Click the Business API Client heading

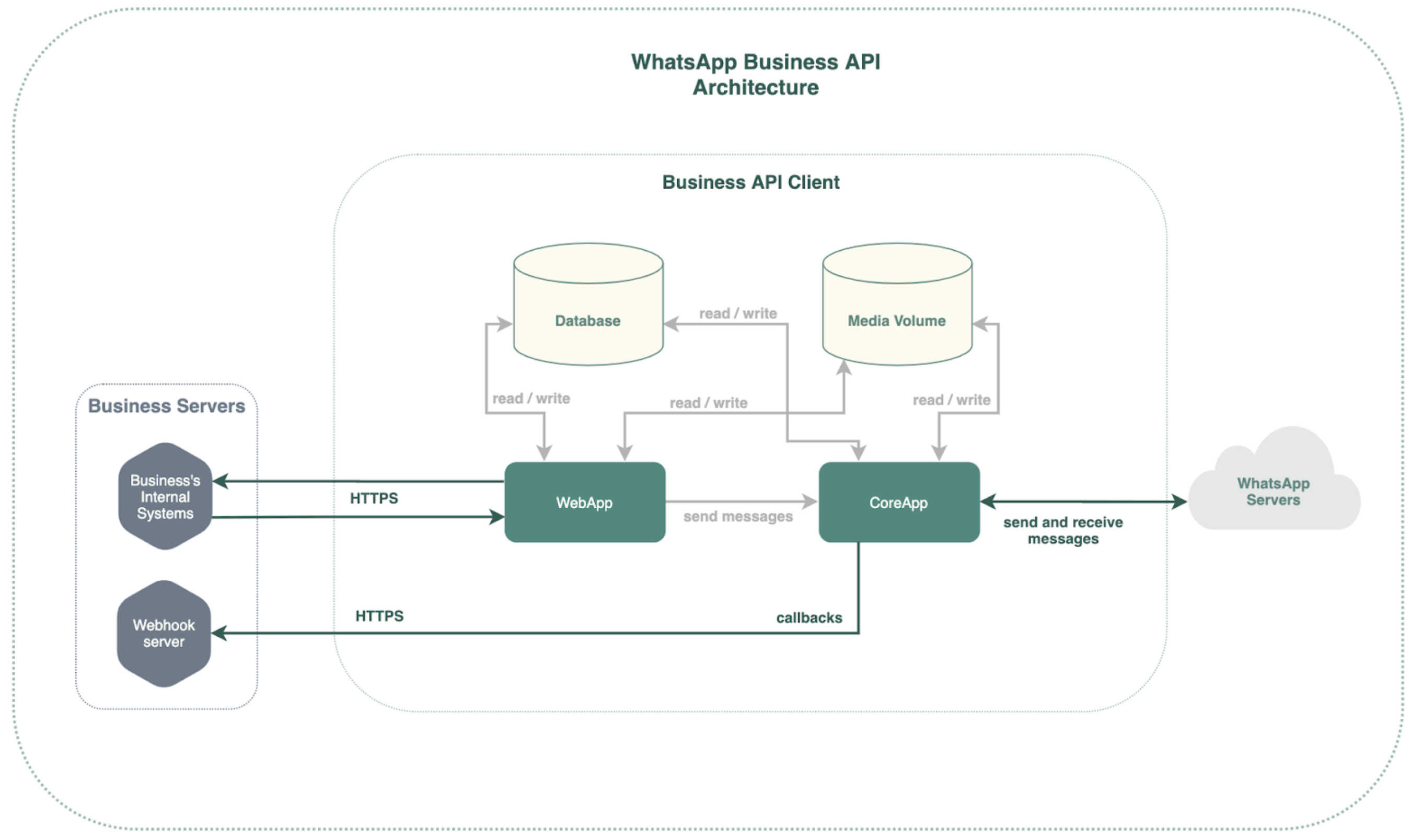751,182
